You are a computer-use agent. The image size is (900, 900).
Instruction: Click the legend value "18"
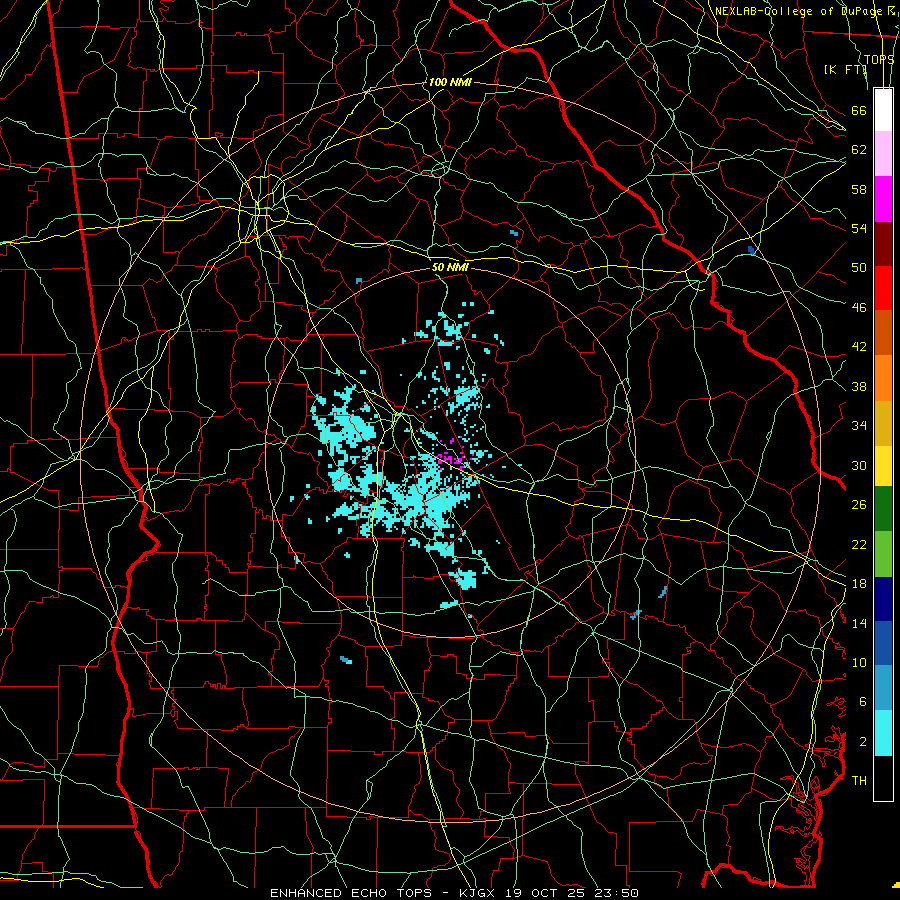[859, 584]
